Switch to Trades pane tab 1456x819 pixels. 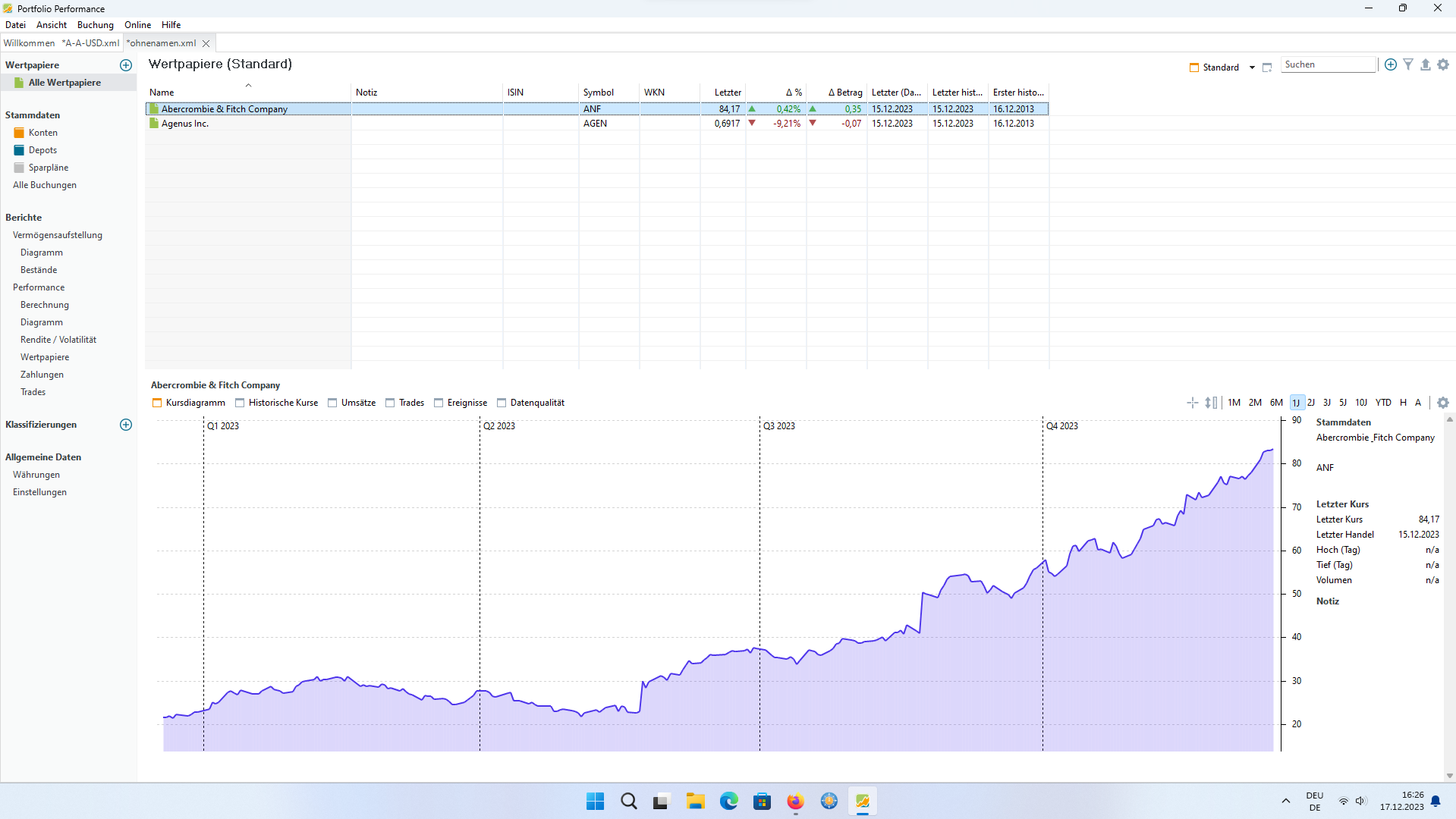click(x=405, y=403)
